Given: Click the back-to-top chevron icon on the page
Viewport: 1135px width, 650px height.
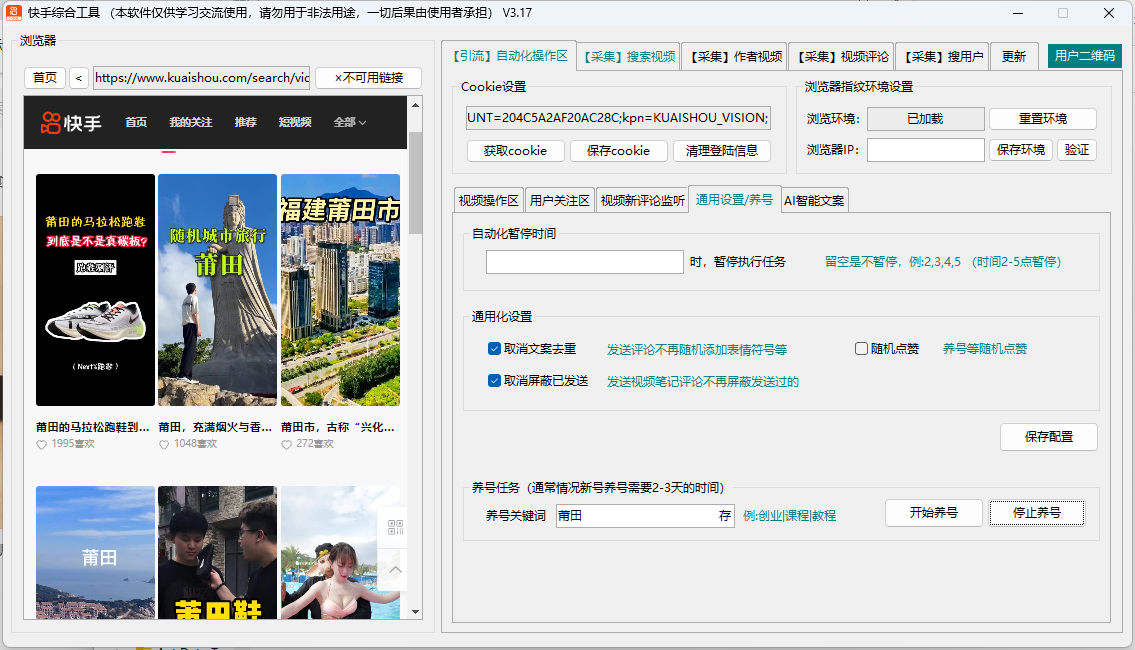Looking at the screenshot, I should (395, 570).
